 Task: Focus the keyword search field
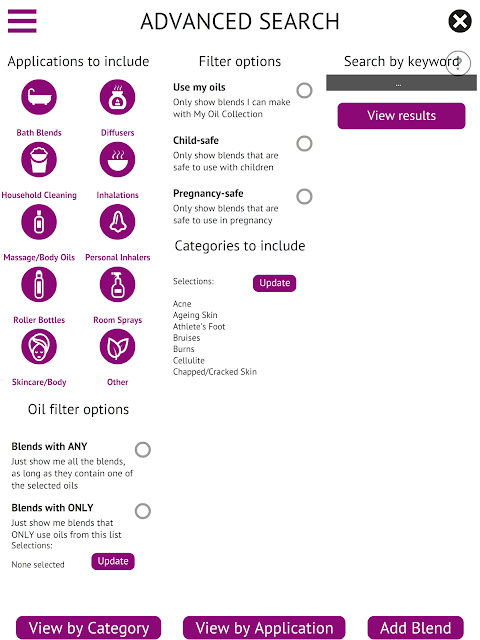pyautogui.click(x=401, y=83)
